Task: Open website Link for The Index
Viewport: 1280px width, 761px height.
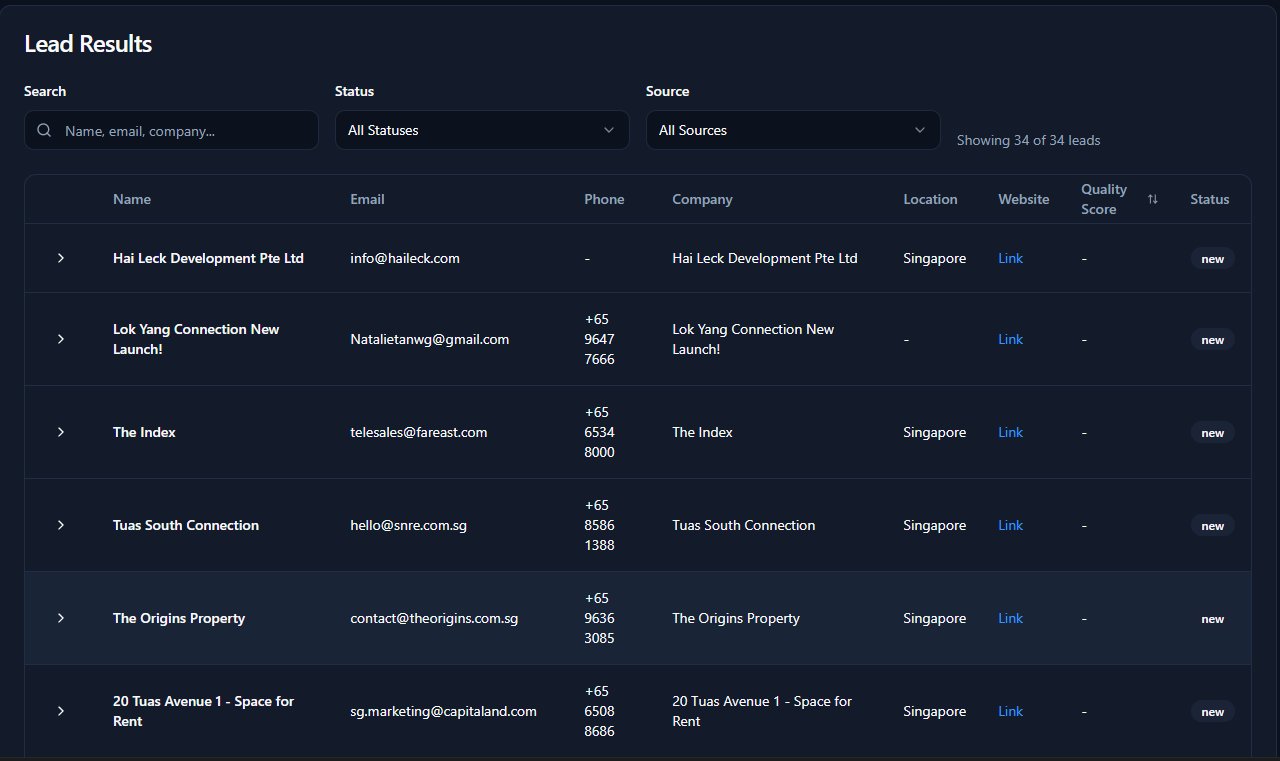Action: pyautogui.click(x=1010, y=432)
